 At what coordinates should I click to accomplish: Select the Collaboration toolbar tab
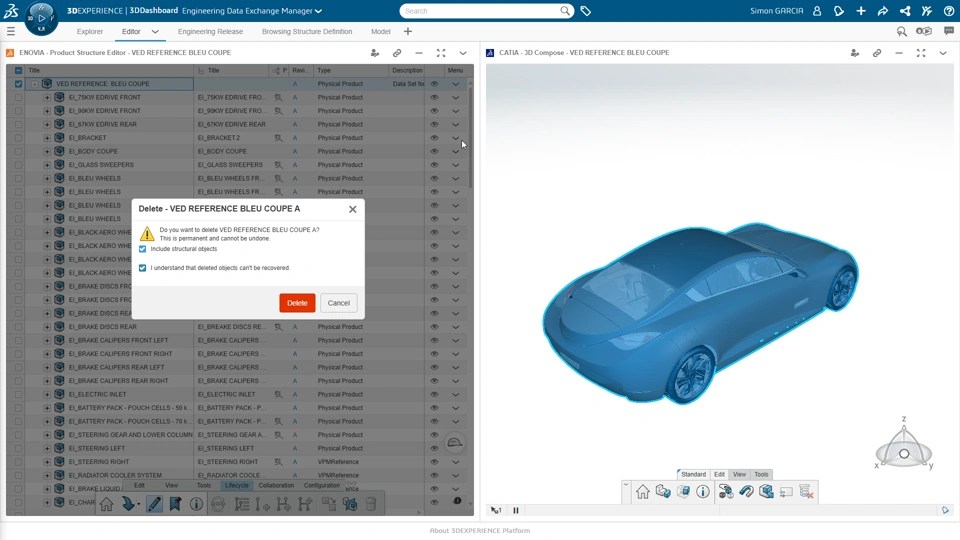coord(276,486)
